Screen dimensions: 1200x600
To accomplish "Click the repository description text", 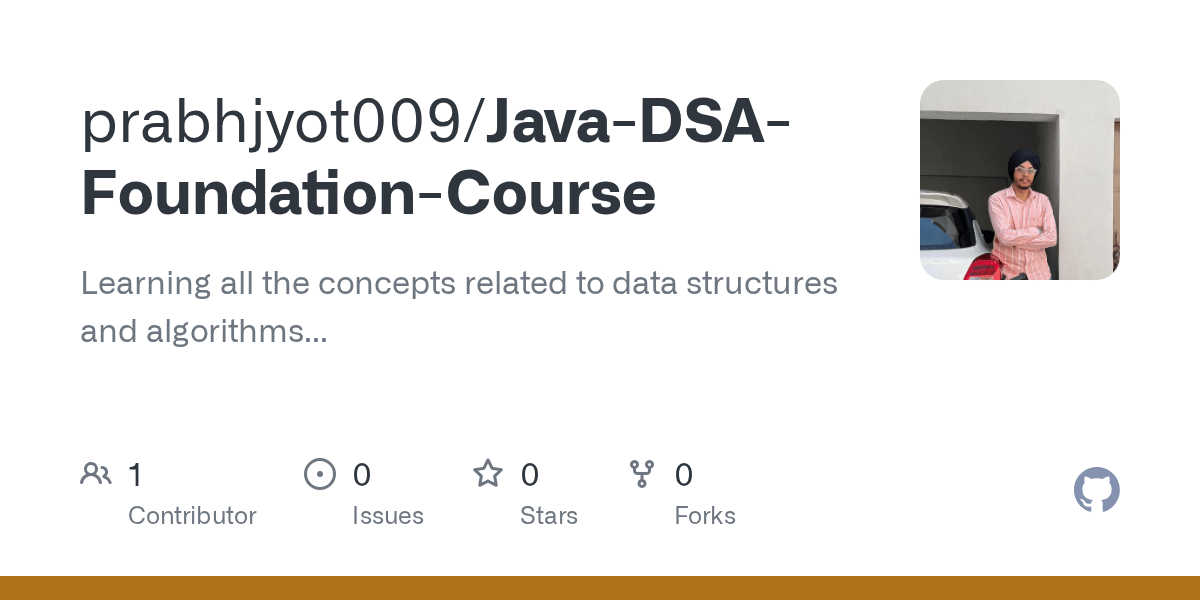I will tap(458, 284).
